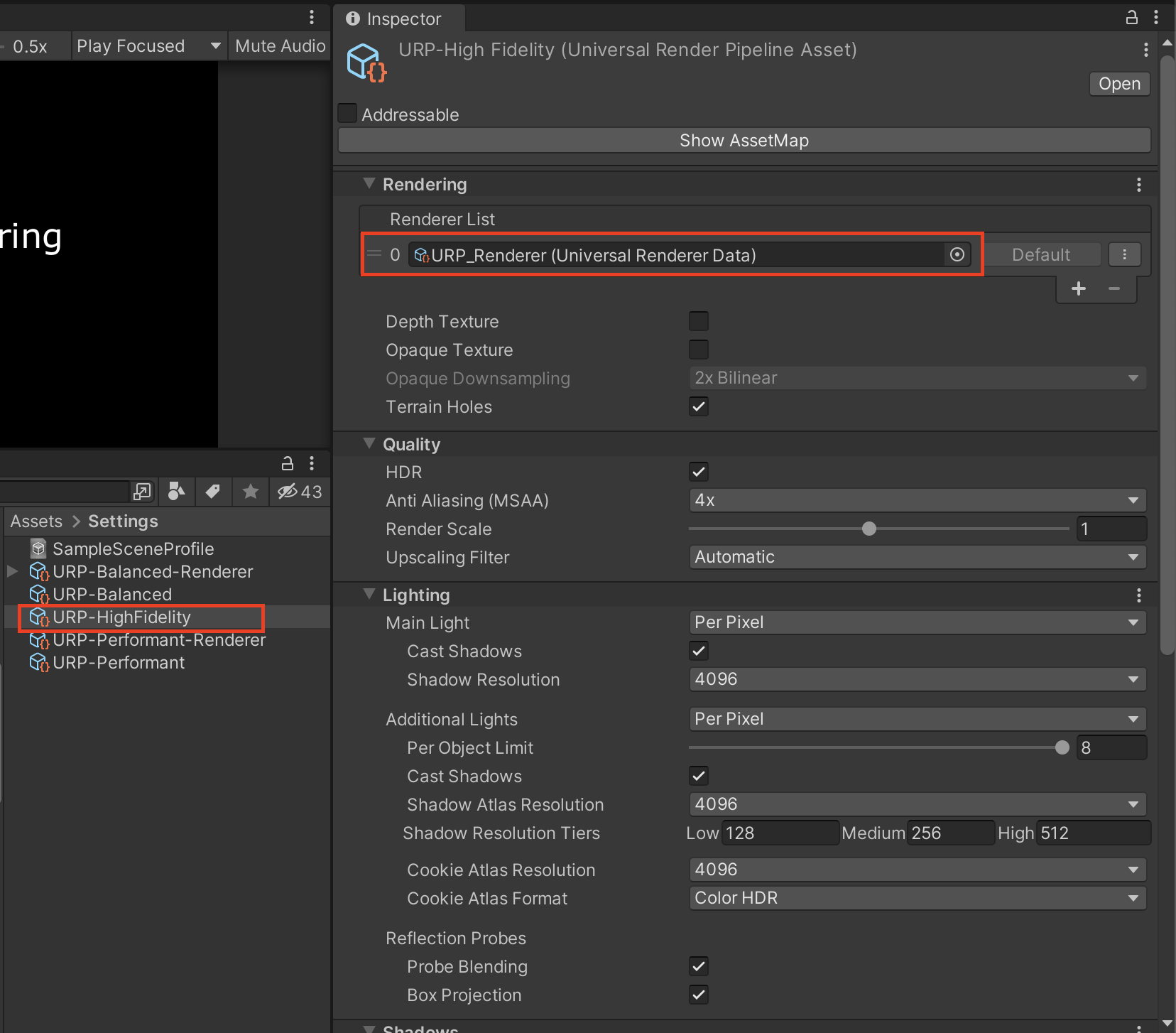Screen dimensions: 1176x1033
Task: Open the renderer entry three-dot menu
Action: coord(1124,254)
